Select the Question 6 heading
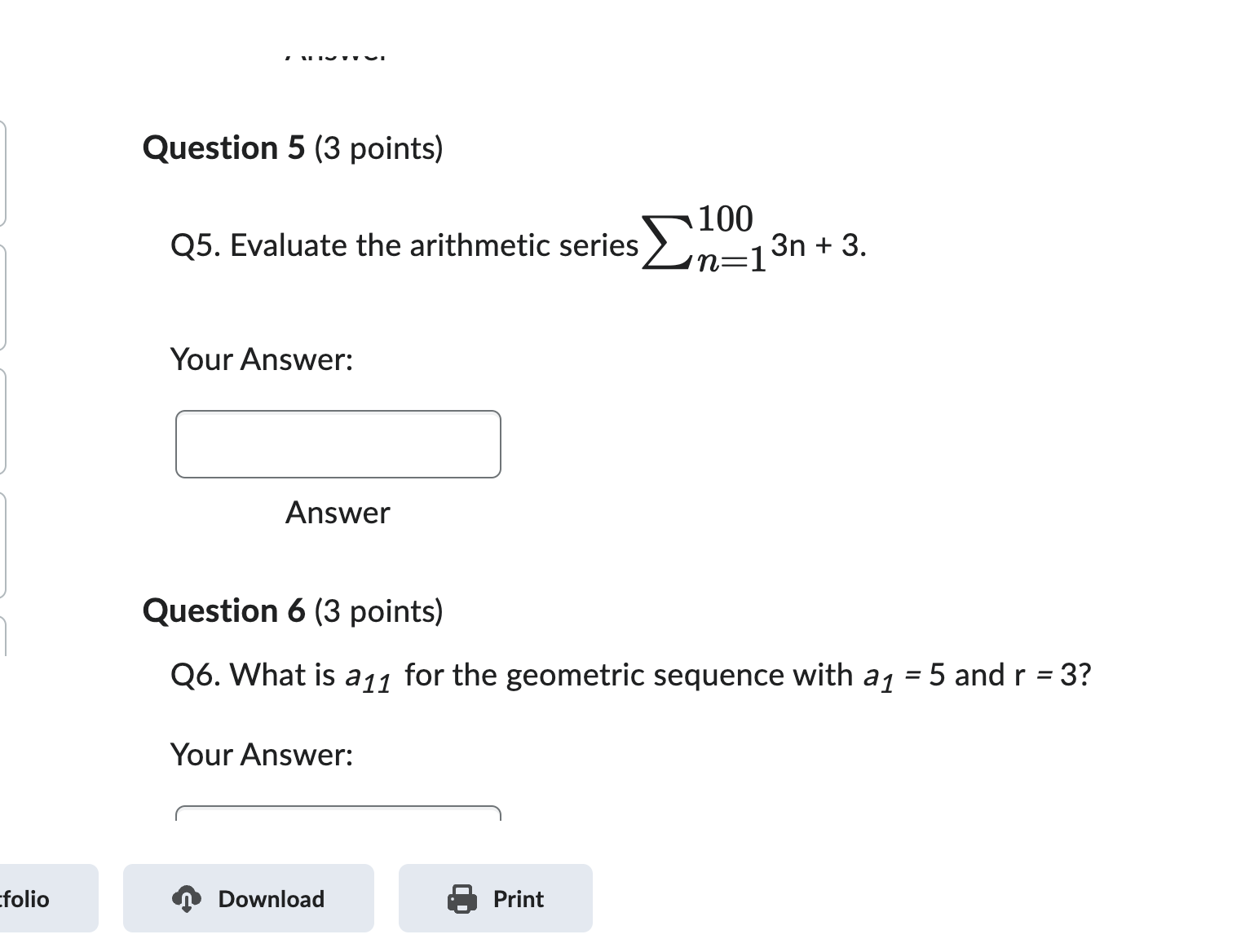 293,611
